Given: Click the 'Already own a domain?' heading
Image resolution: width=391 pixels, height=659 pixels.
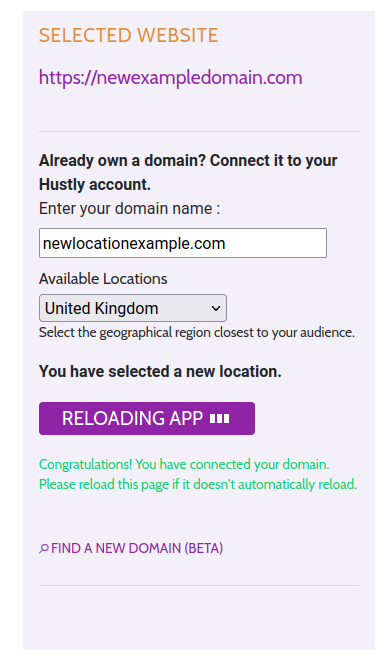Looking at the screenshot, I should coord(188,161).
